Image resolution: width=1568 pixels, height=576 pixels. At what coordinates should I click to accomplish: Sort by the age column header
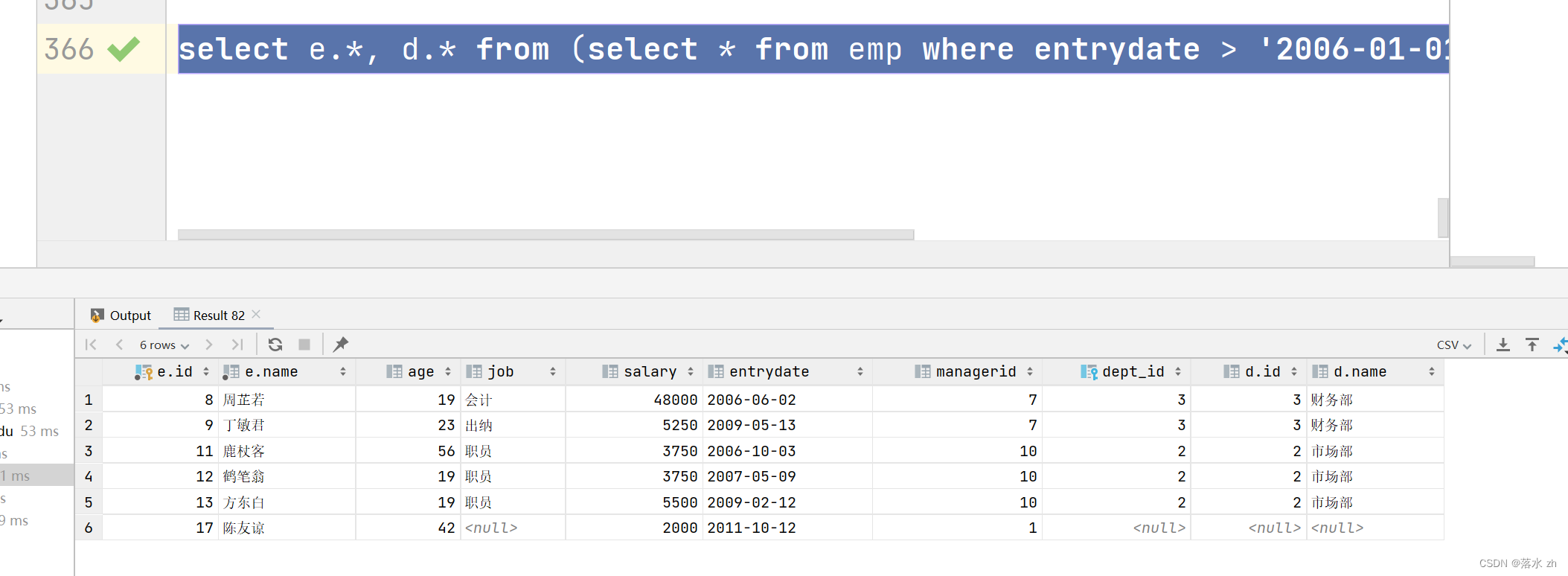pos(408,371)
